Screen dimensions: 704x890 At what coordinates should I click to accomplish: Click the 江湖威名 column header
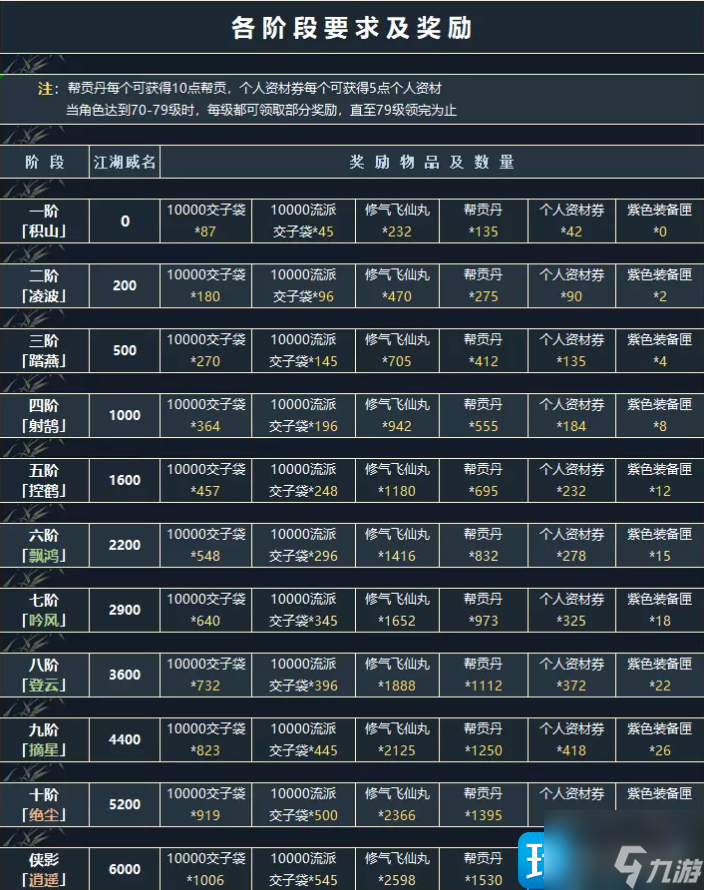point(124,162)
